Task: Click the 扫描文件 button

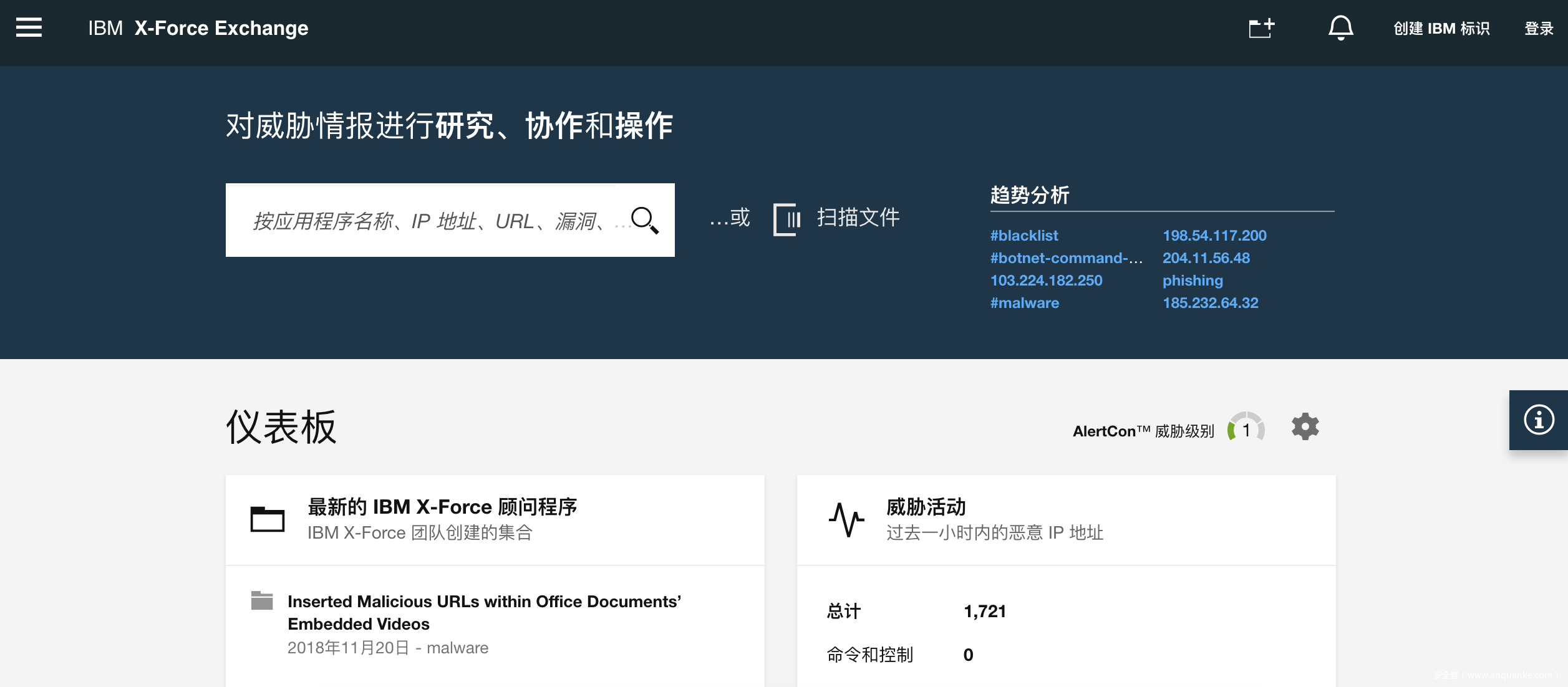Action: click(x=858, y=218)
